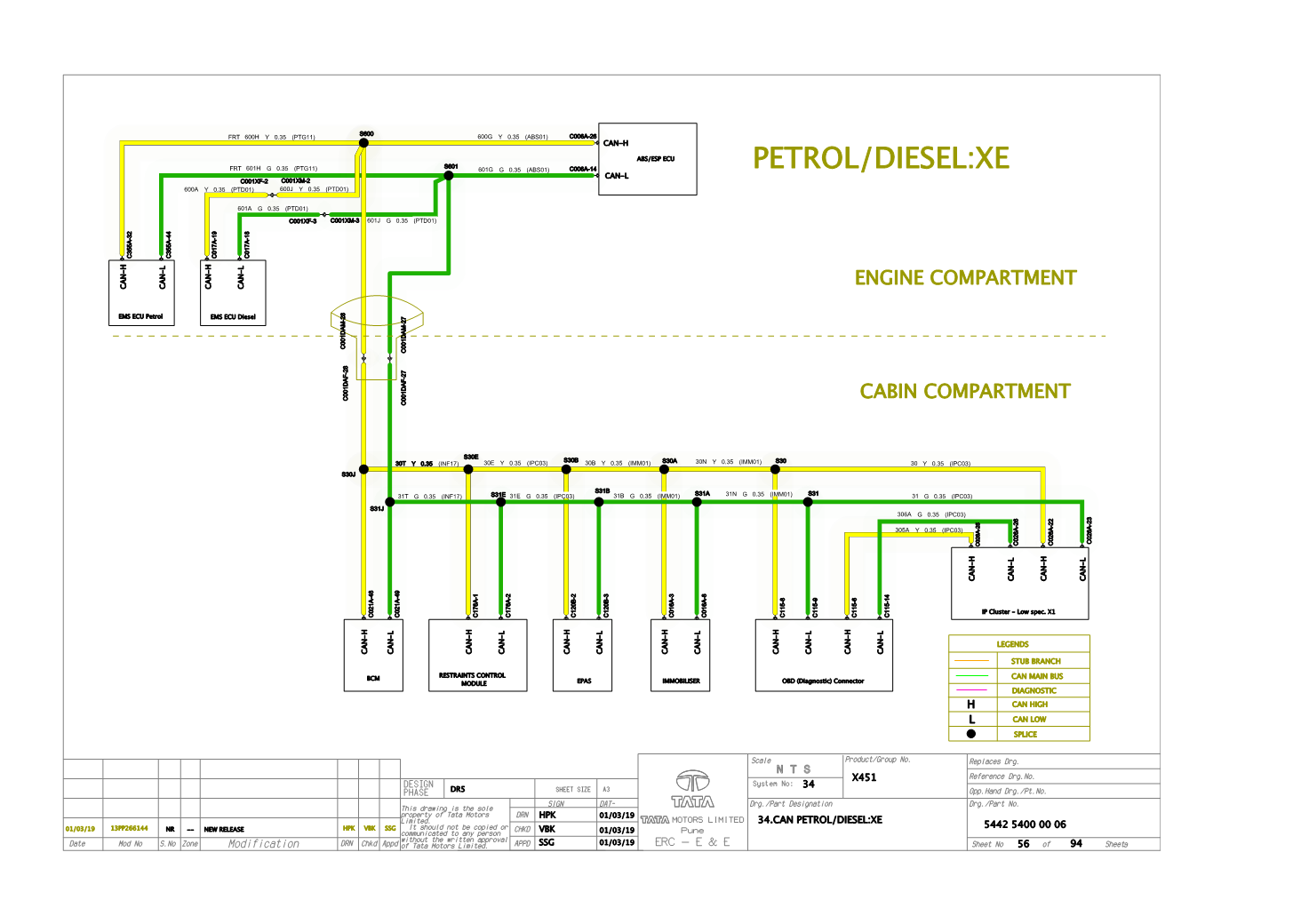This screenshot has height=924, width=1309.
Task: Pick the S30E splice dot
Action: (x=468, y=469)
